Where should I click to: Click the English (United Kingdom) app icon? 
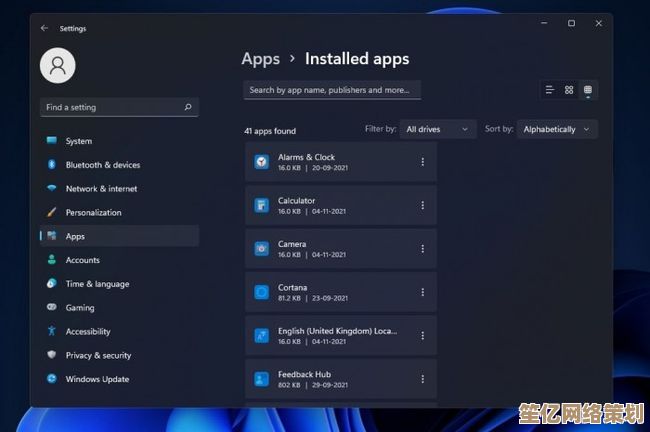coord(262,335)
